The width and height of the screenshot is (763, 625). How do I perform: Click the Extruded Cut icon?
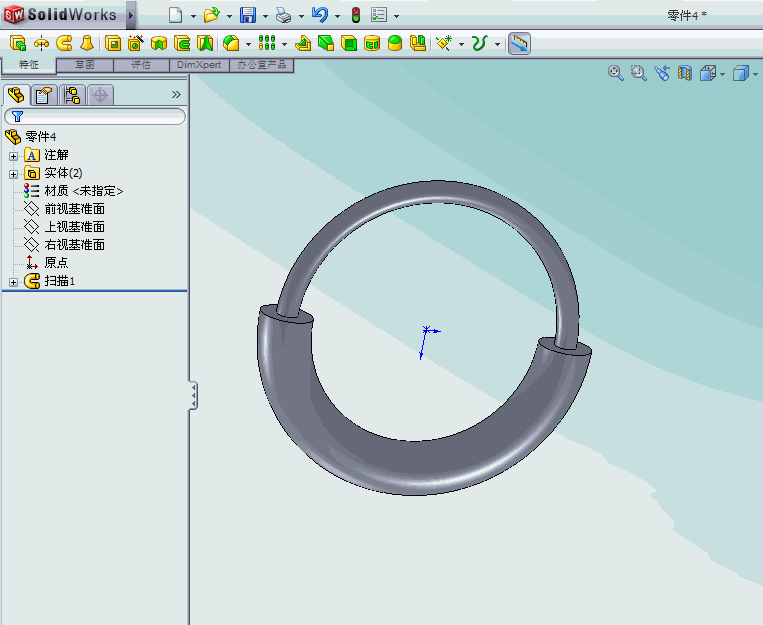[113, 43]
